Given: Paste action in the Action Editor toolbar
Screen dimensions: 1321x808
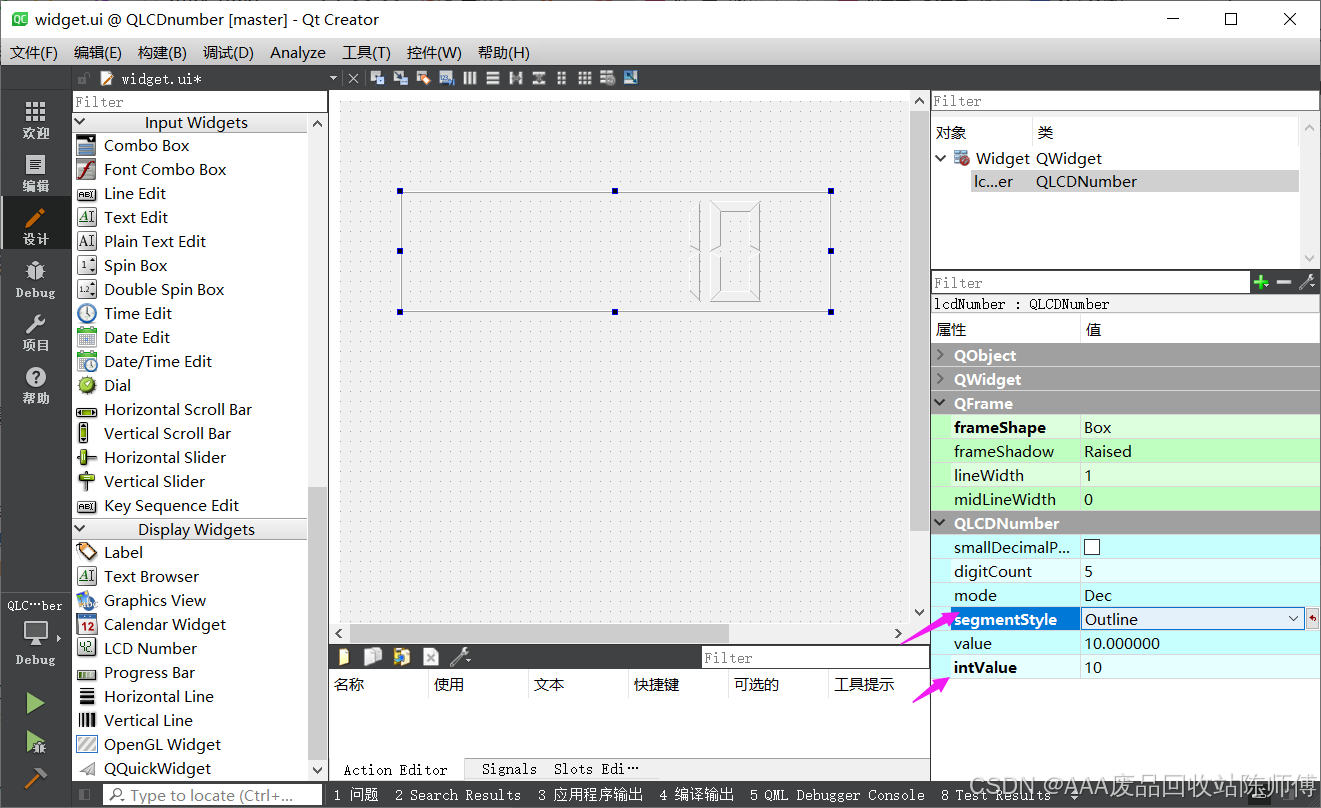Looking at the screenshot, I should pyautogui.click(x=402, y=657).
